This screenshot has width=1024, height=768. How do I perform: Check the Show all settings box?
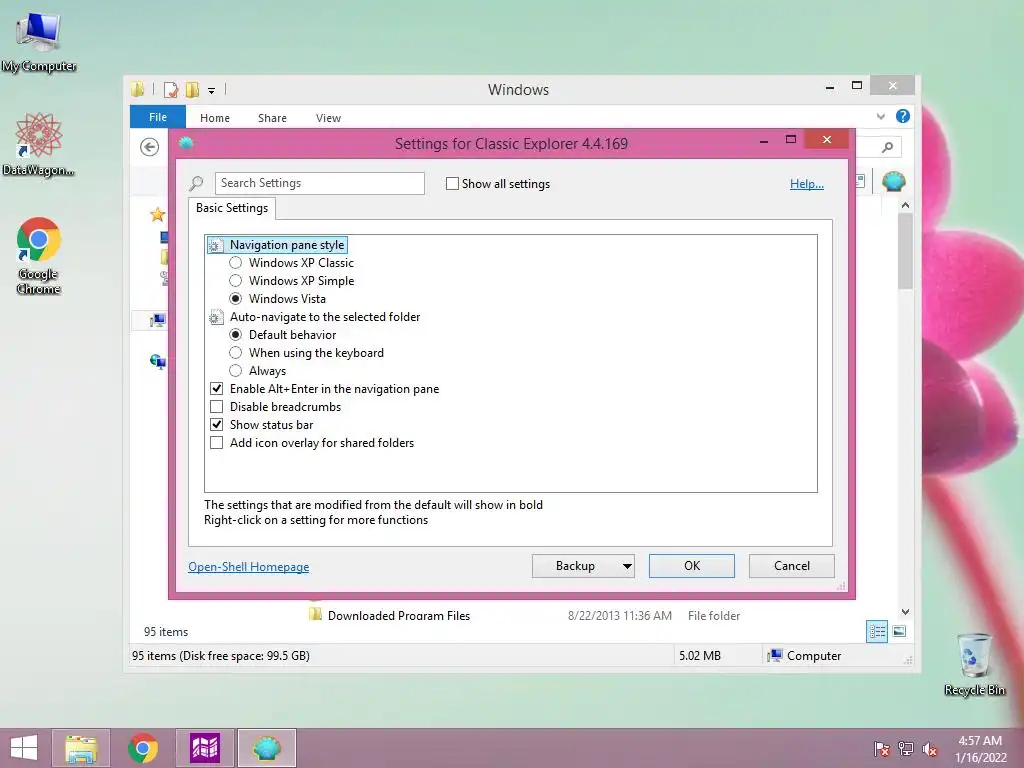(452, 184)
